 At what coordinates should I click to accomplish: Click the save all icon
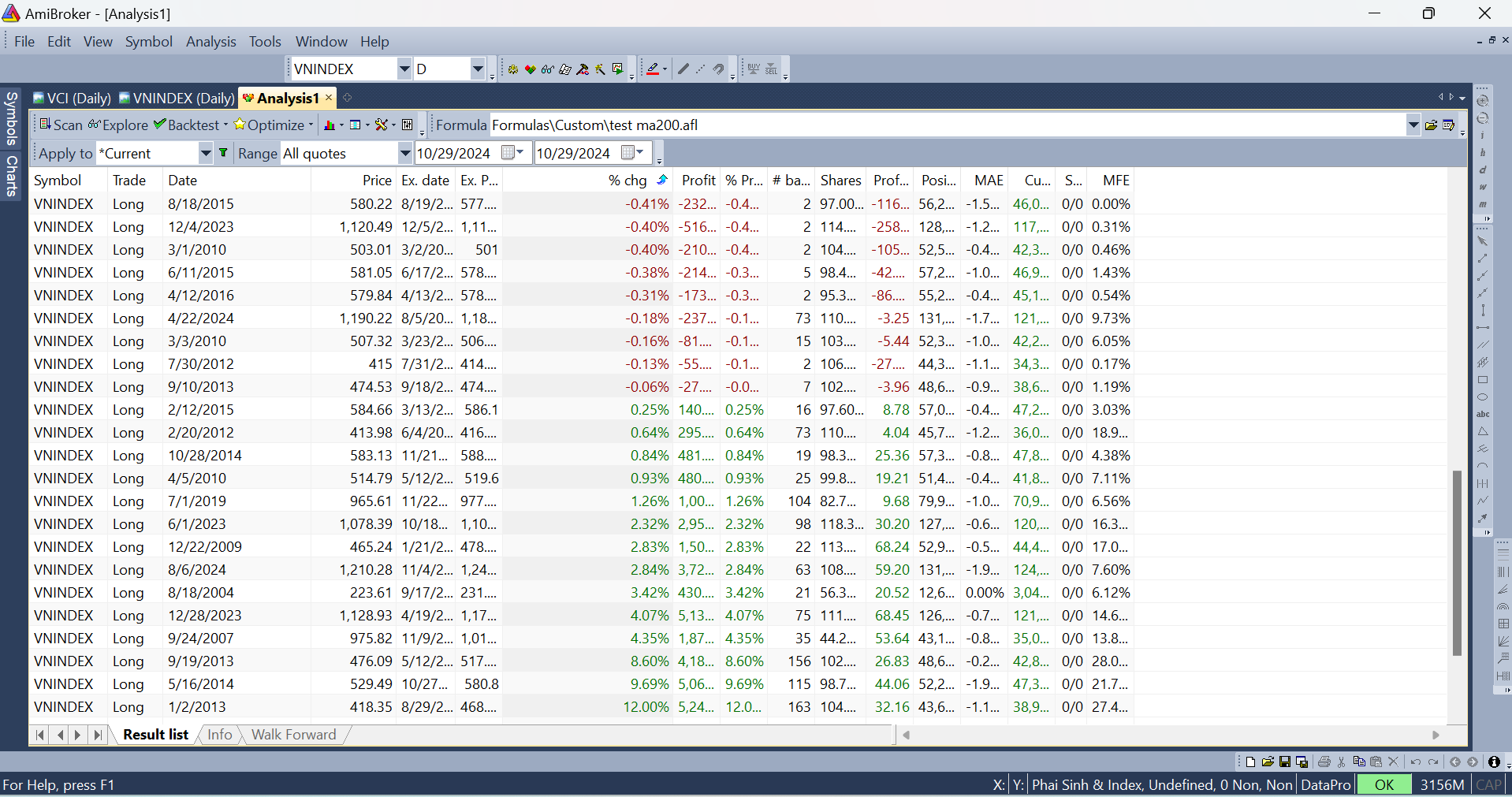pos(1302,762)
